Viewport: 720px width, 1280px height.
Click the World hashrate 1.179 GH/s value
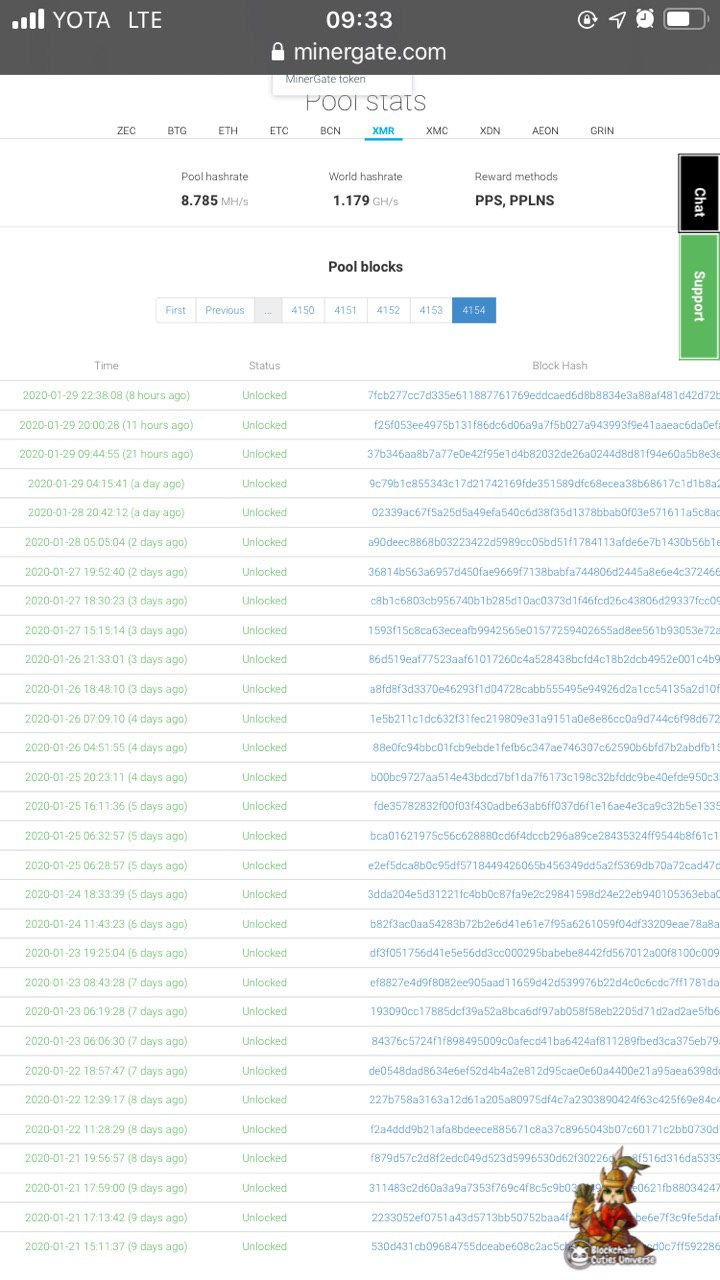[365, 201]
